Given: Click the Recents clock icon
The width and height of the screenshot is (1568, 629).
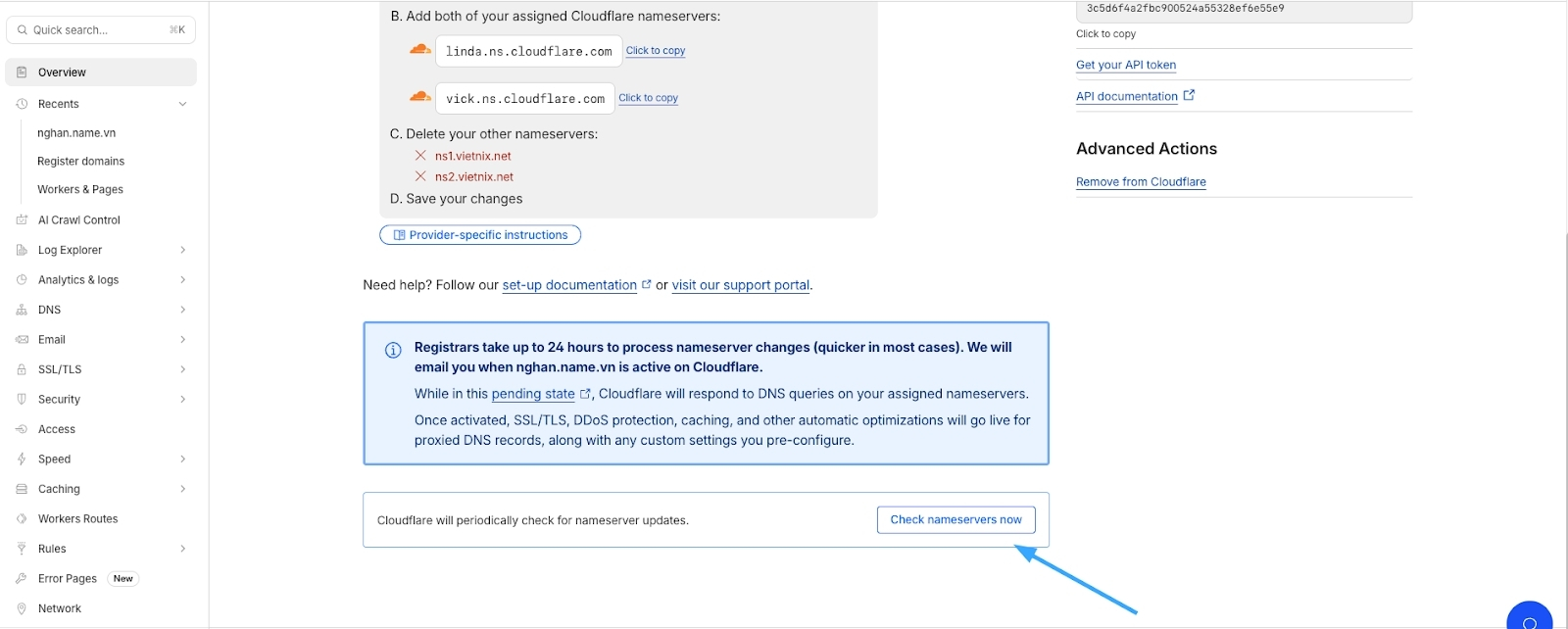Looking at the screenshot, I should [22, 104].
